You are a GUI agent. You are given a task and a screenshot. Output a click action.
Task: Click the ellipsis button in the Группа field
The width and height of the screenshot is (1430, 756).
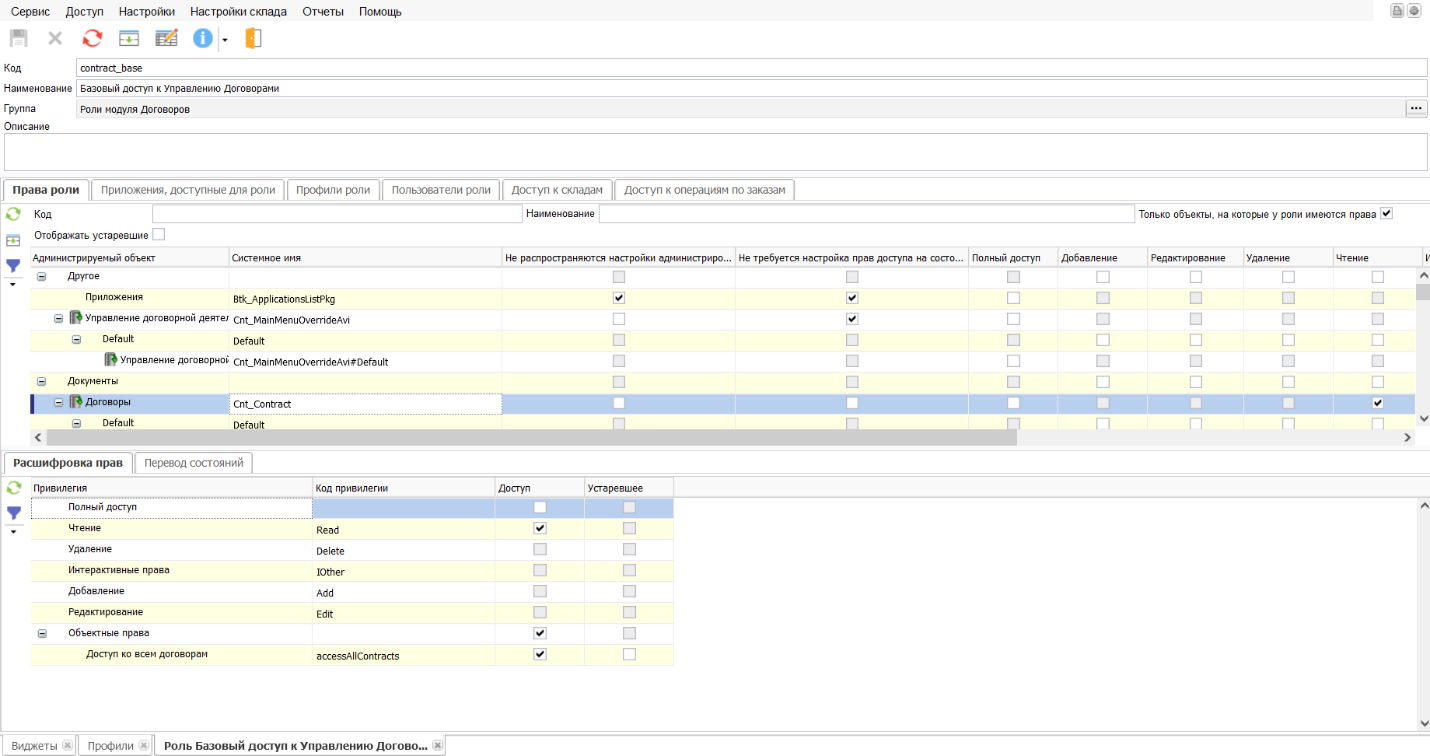point(1416,108)
